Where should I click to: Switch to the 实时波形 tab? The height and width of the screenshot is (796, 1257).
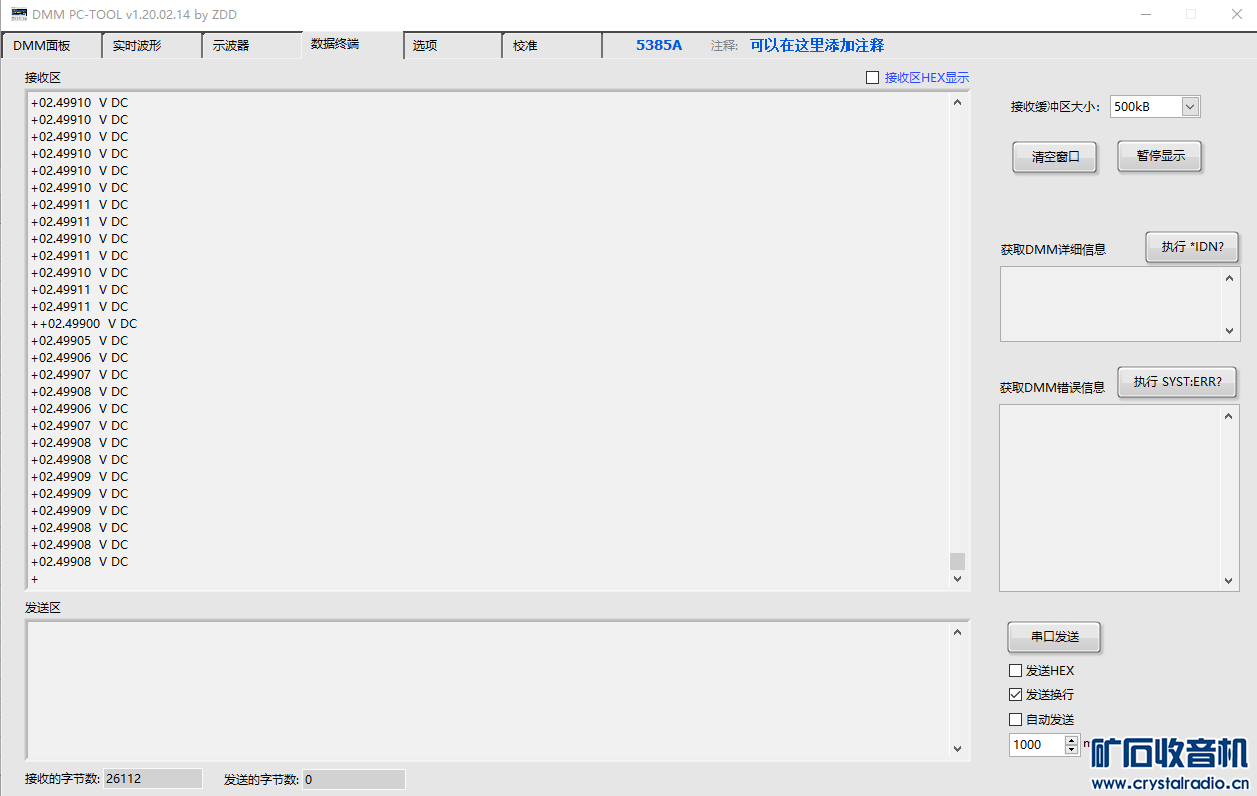[x=151, y=46]
